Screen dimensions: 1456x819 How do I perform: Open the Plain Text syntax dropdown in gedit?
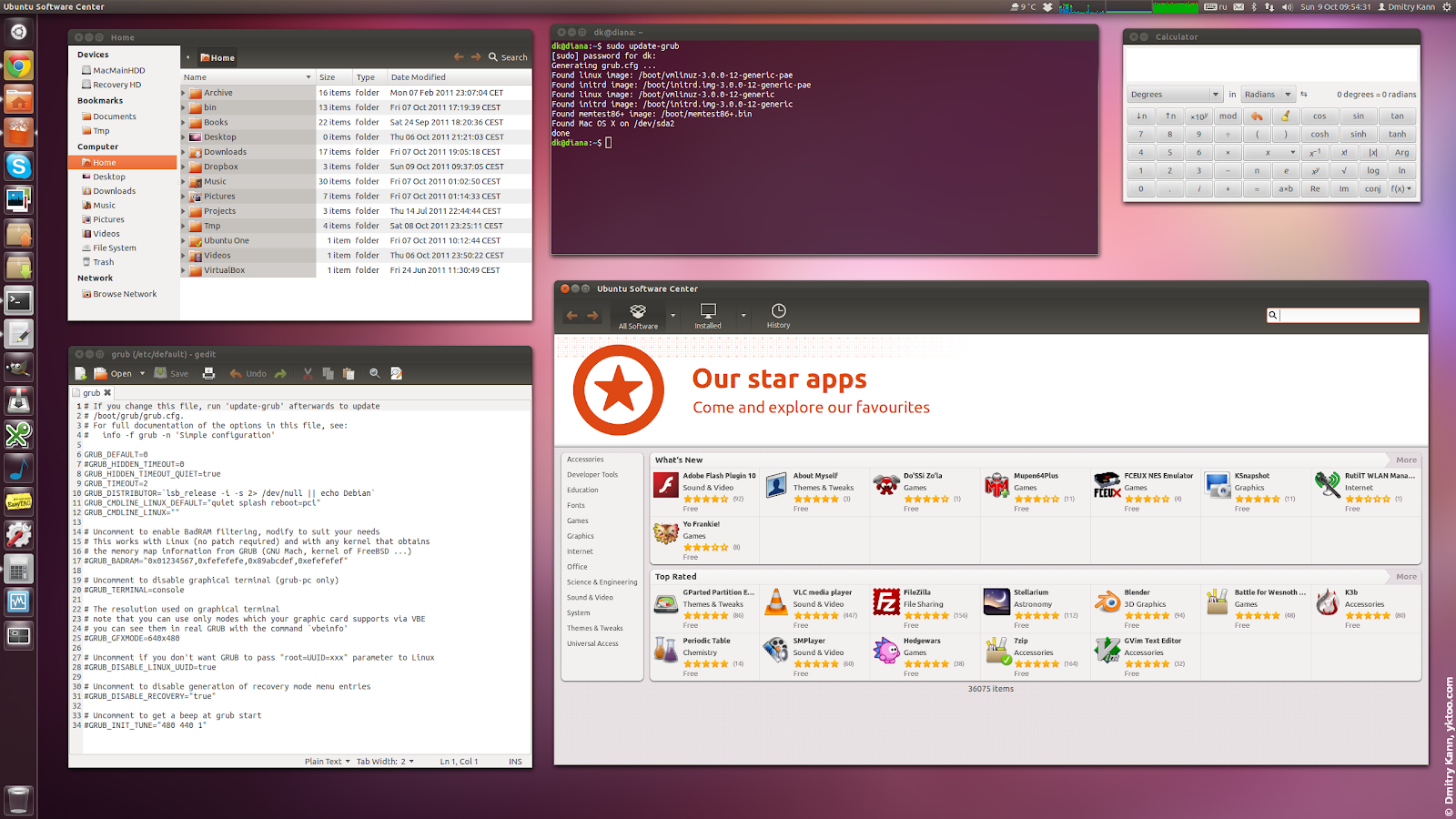(327, 762)
